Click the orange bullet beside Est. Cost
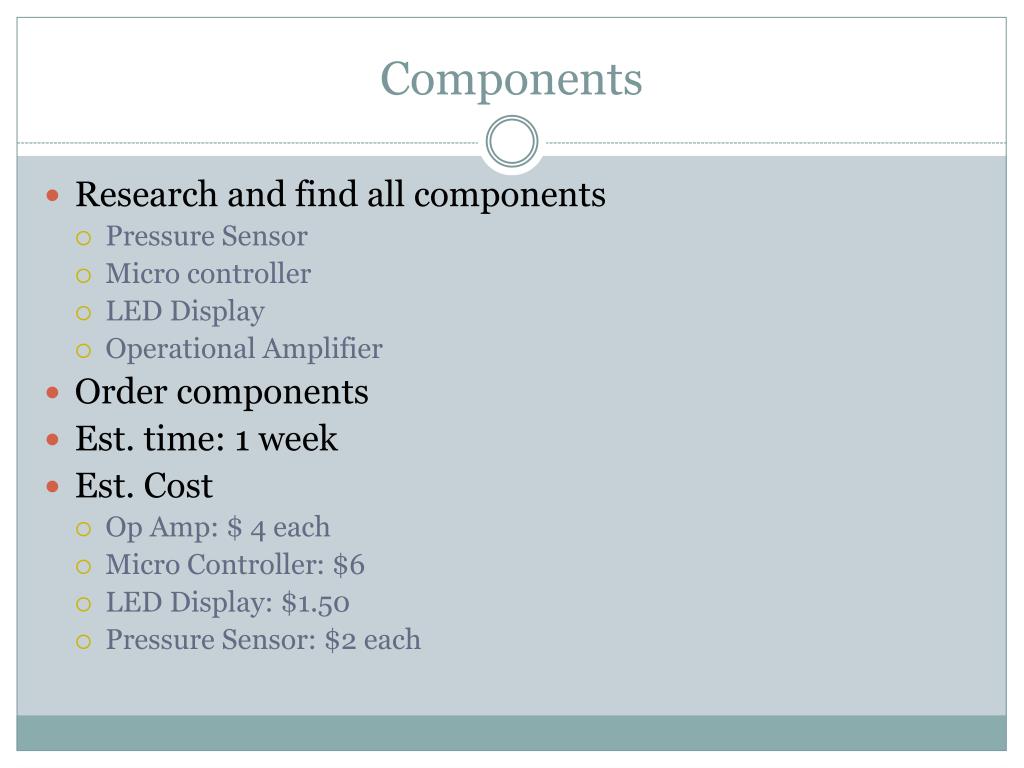The width and height of the screenshot is (1024, 768). tap(53, 487)
